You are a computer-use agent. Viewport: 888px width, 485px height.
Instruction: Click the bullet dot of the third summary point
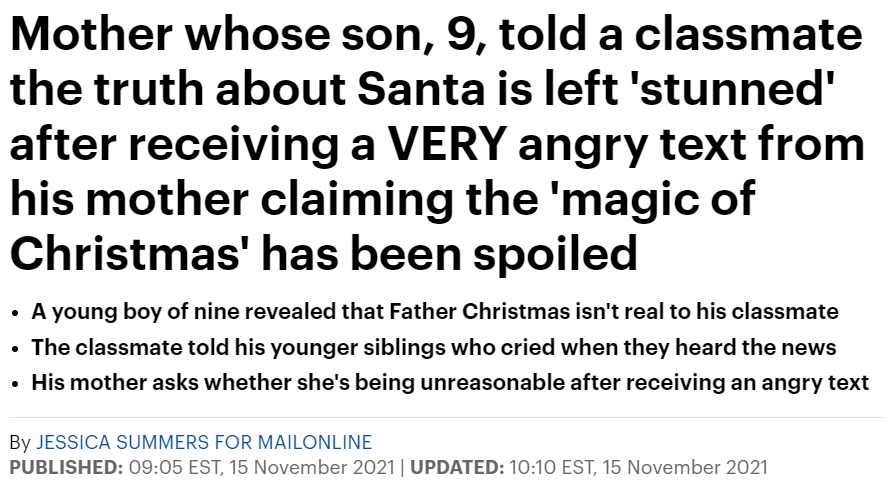[x=15, y=384]
